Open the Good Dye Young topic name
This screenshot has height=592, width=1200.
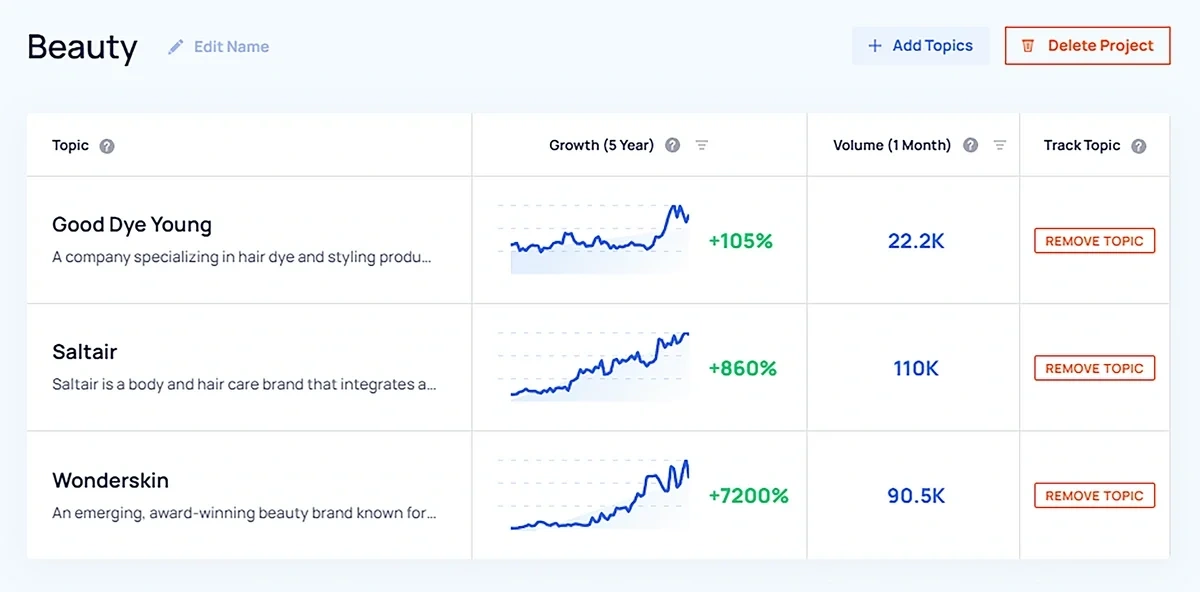click(x=131, y=224)
